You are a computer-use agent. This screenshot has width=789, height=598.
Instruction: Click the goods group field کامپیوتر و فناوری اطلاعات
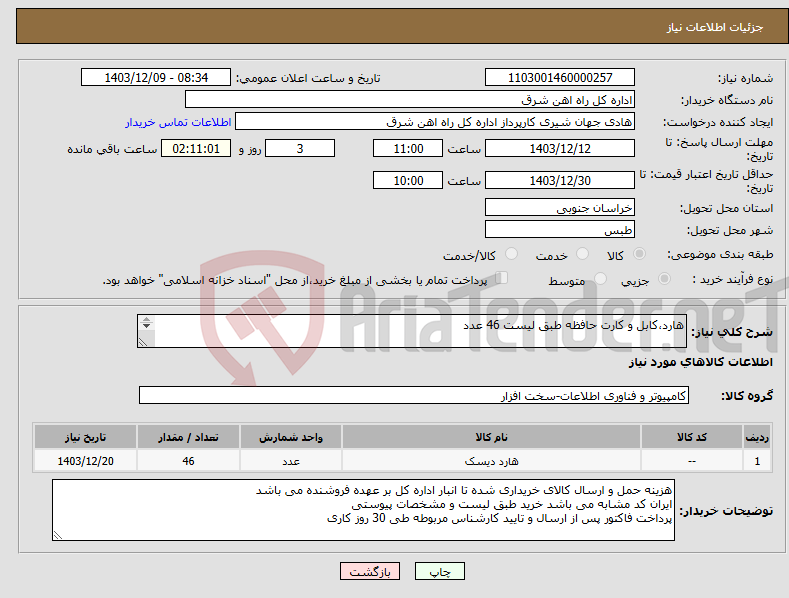pyautogui.click(x=414, y=396)
